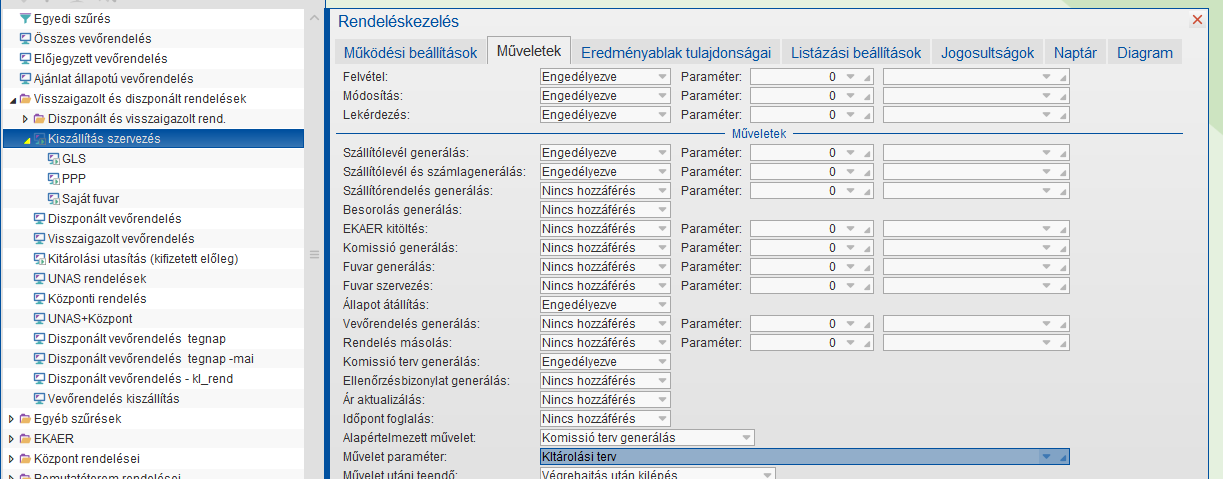Image resolution: width=1223 pixels, height=479 pixels.
Task: Click the Diszponált vevőrendelés tegnap icon
Action: (x=39, y=338)
